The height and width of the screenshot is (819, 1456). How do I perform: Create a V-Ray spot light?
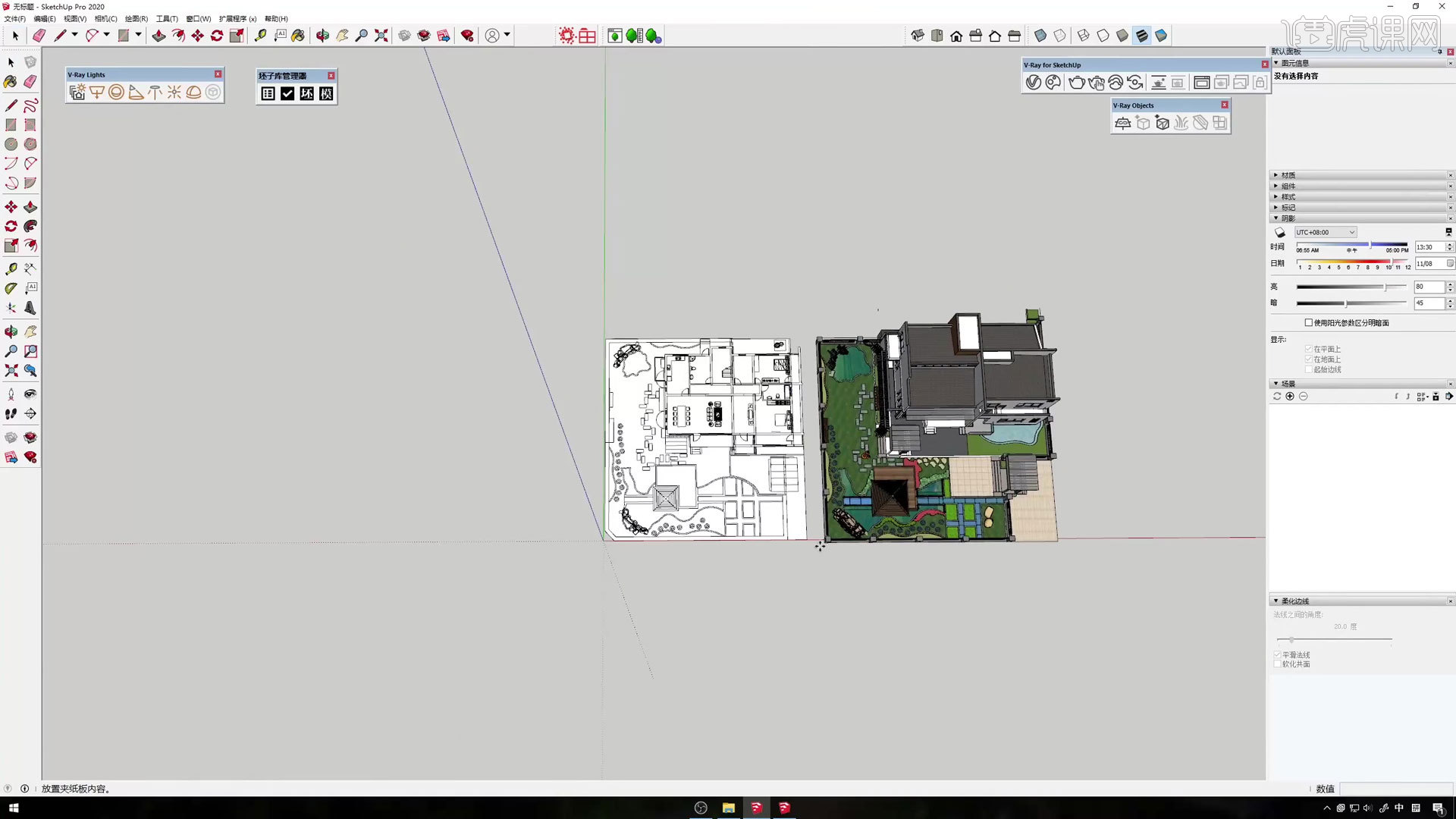click(136, 93)
